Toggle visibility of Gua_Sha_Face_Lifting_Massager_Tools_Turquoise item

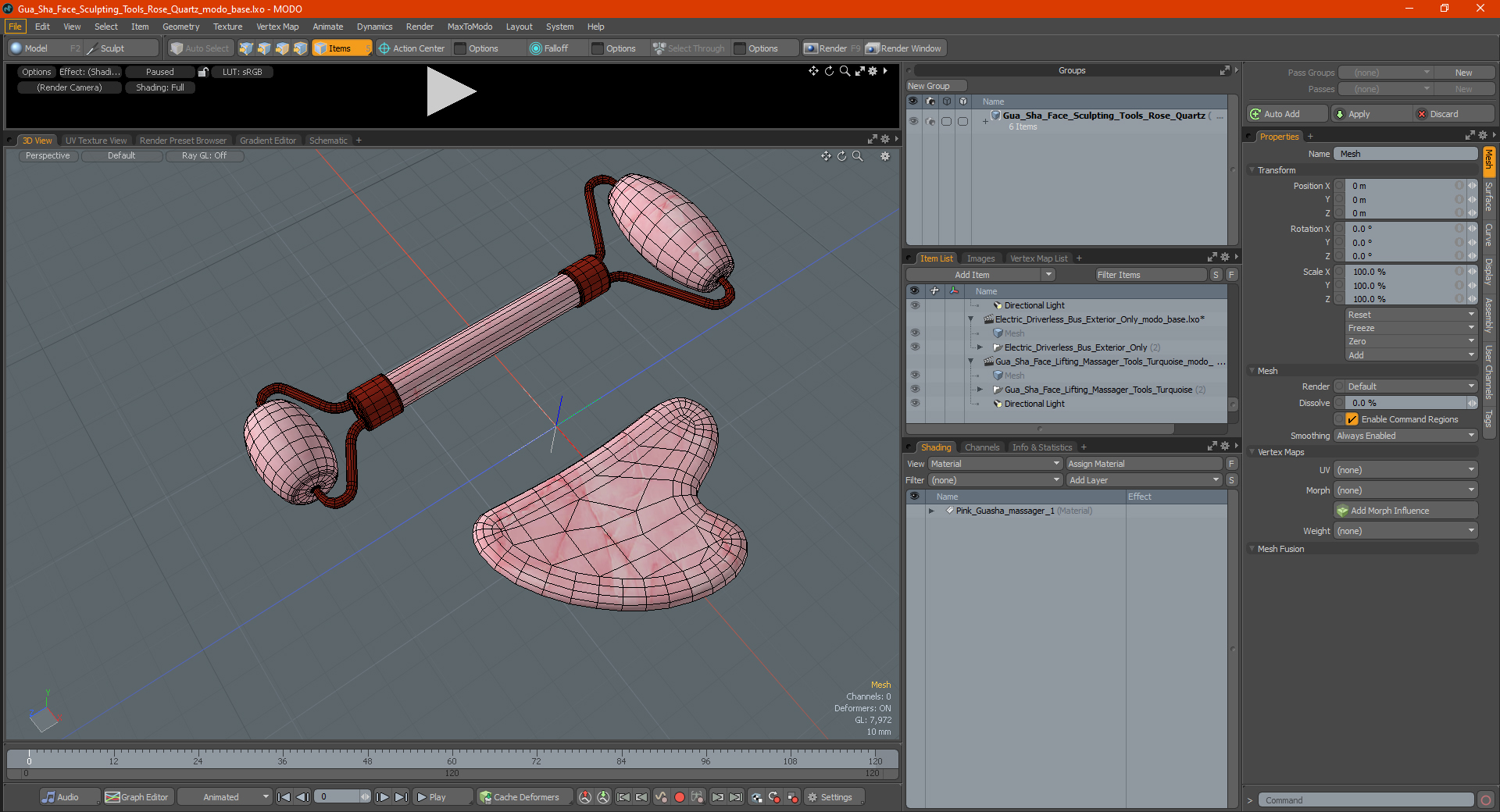click(915, 390)
